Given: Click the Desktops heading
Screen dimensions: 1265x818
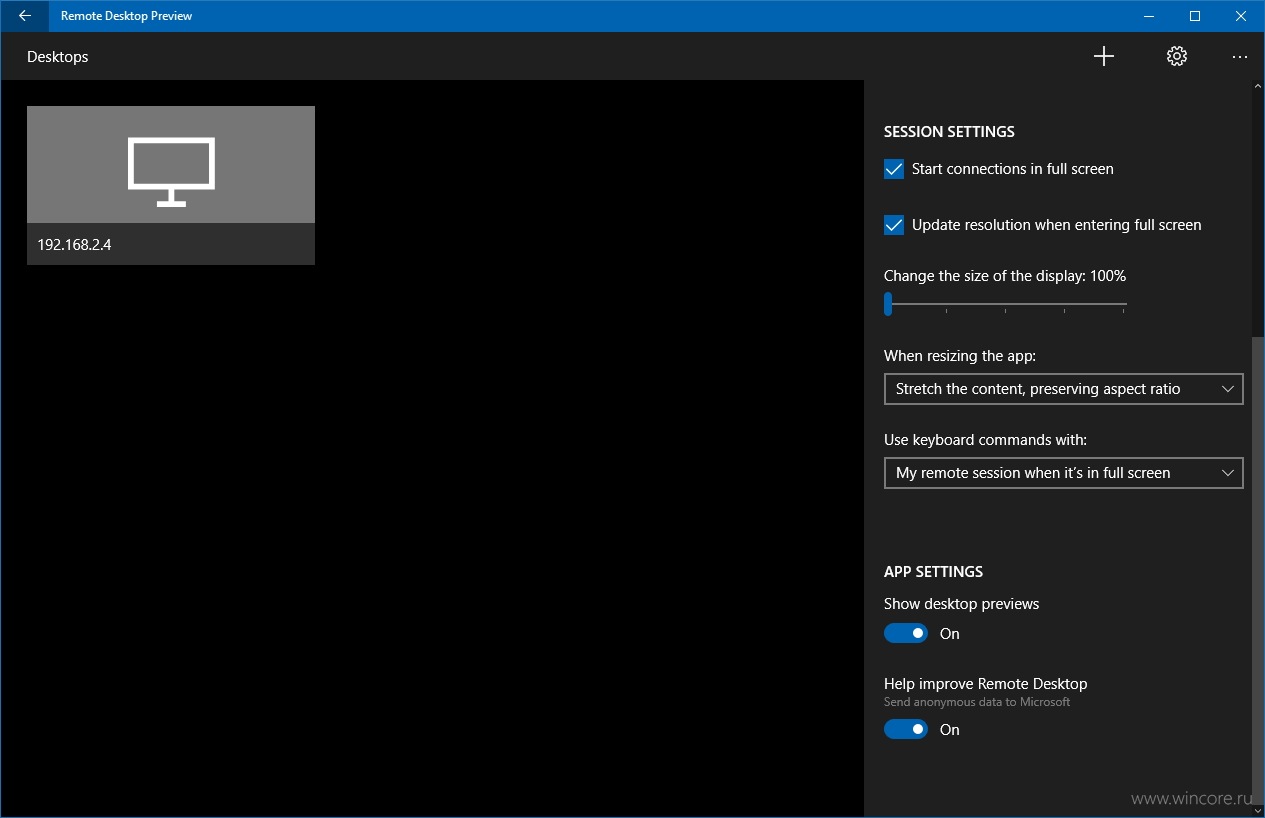Looking at the screenshot, I should (x=58, y=57).
